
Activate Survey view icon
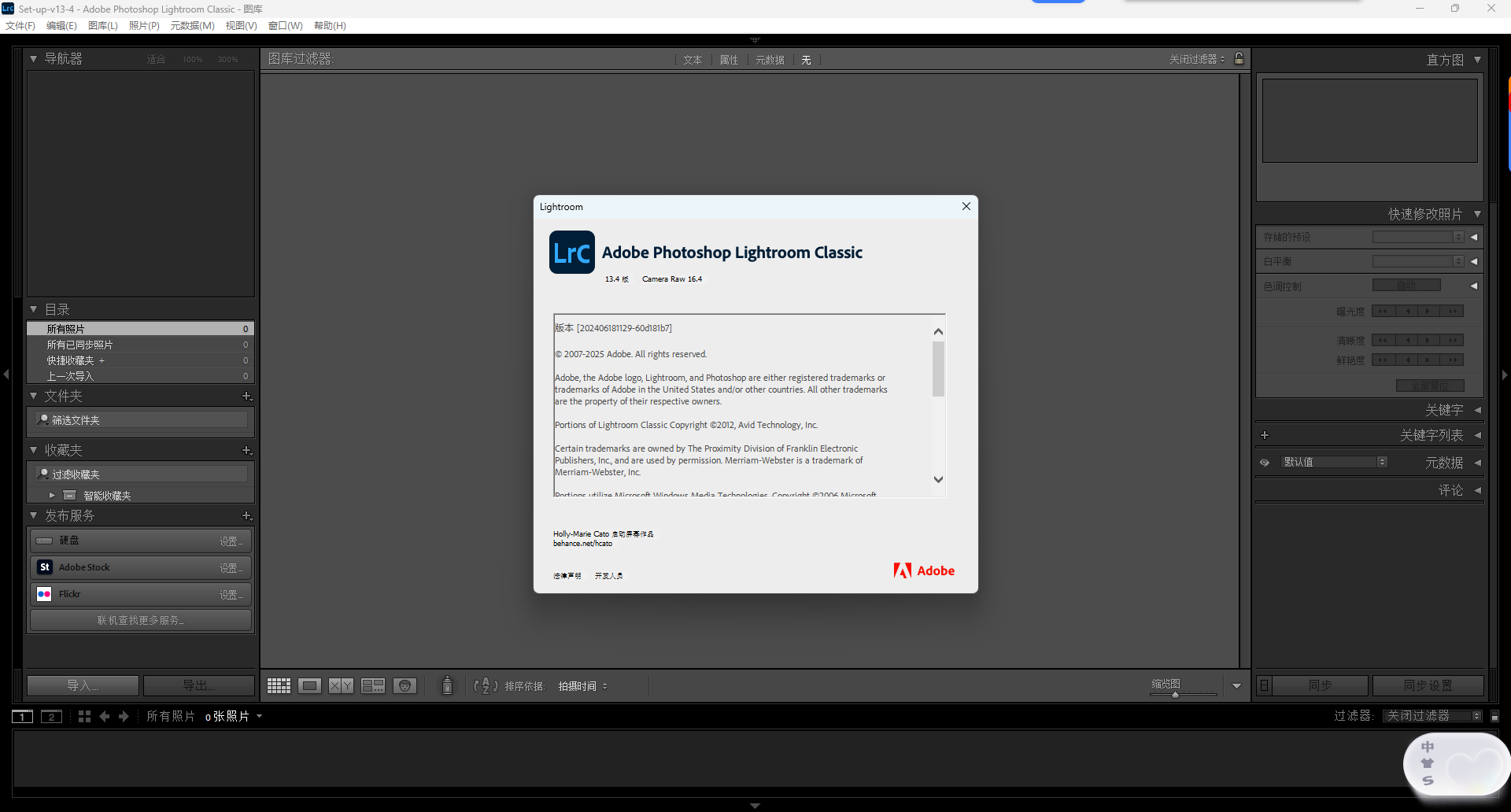(372, 685)
